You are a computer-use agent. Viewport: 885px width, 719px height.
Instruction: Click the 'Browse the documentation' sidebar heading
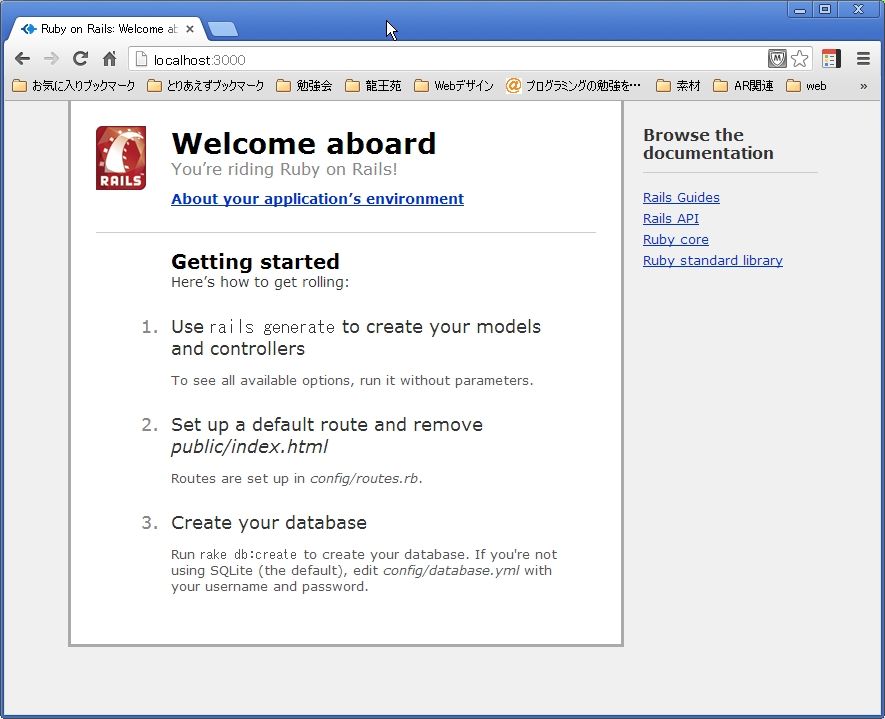click(708, 144)
